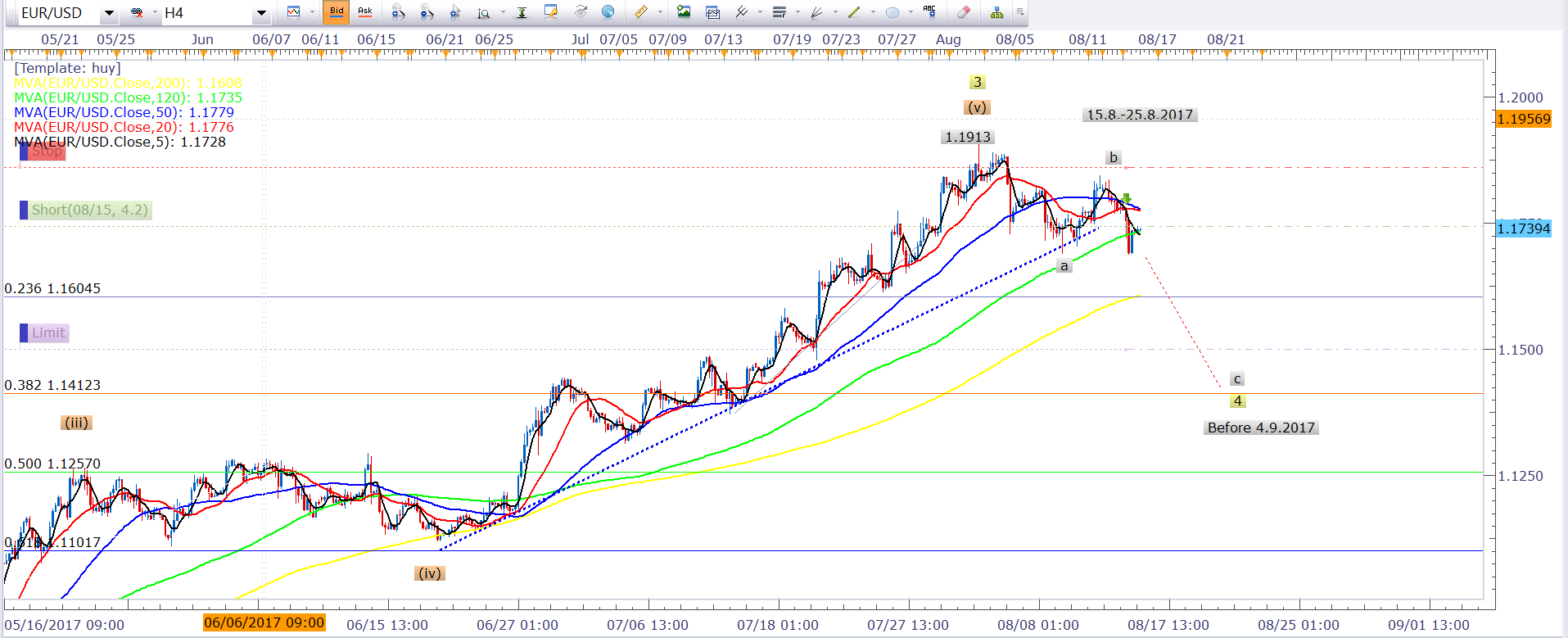The height and width of the screenshot is (638, 1568).
Task: Click the Short(08/15, 4.2) position label
Action: (89, 210)
